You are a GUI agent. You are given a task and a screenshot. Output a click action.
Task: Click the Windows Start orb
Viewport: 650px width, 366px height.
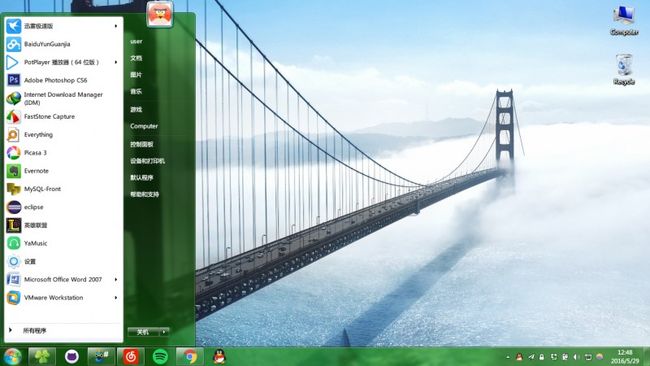(12, 356)
